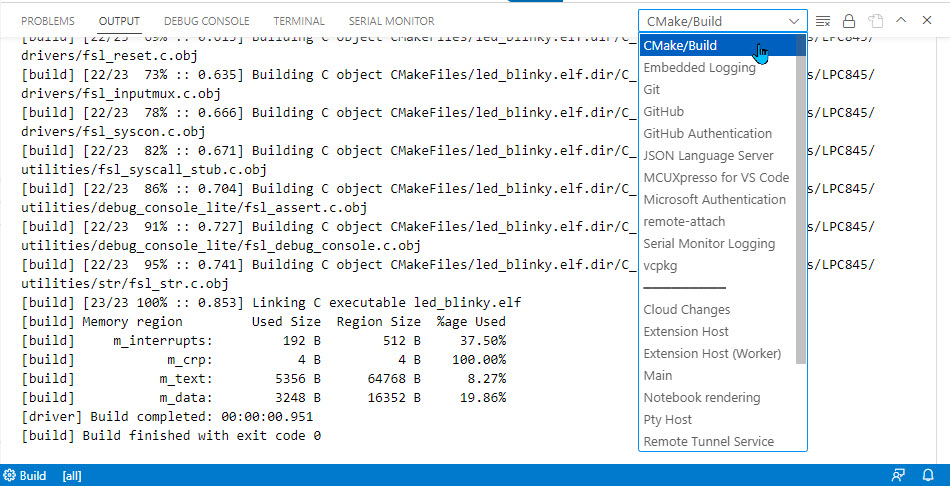Select MCUXpresso for VS Code channel
950x486 pixels.
pyautogui.click(x=716, y=177)
